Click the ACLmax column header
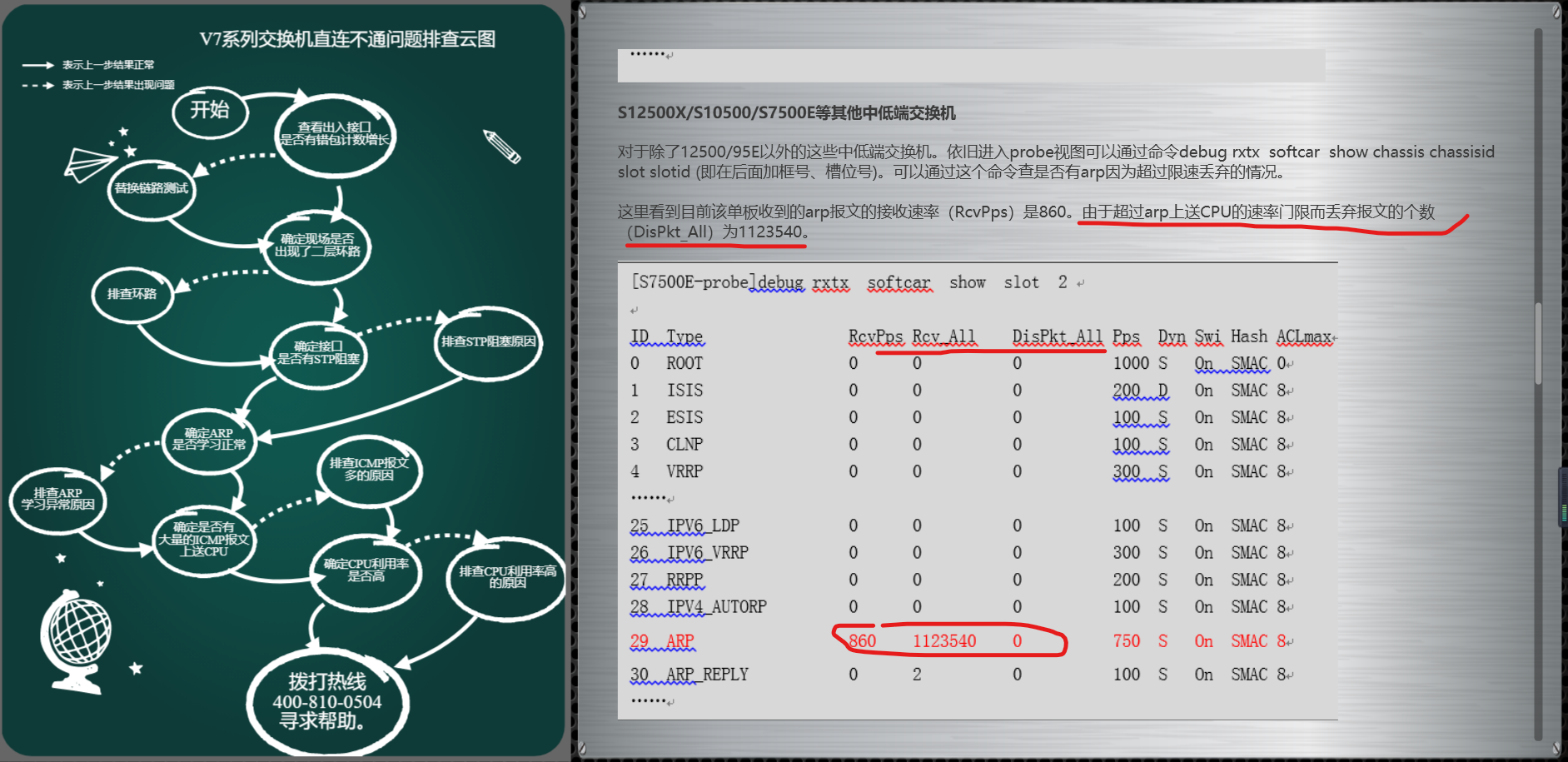 [1304, 337]
